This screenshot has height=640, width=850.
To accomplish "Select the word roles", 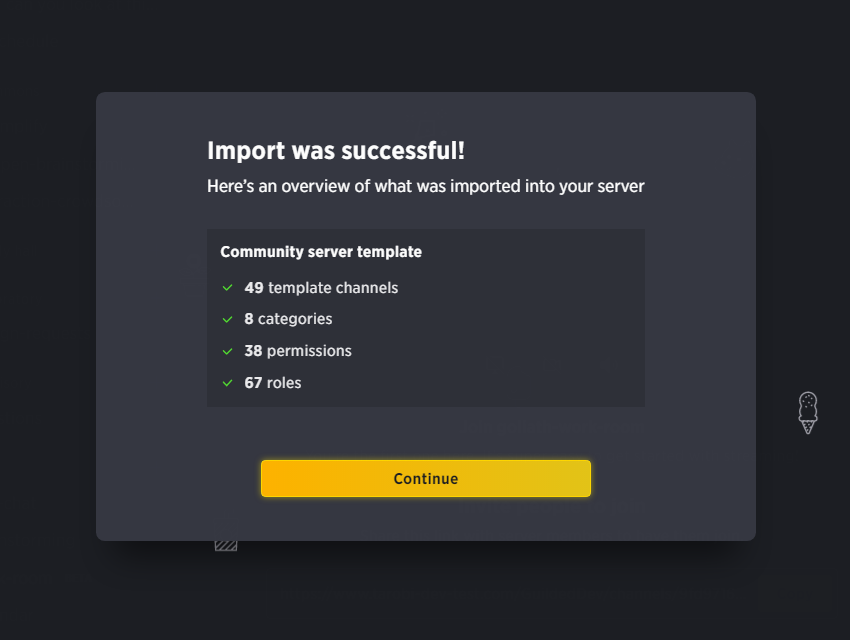I will tap(284, 383).
